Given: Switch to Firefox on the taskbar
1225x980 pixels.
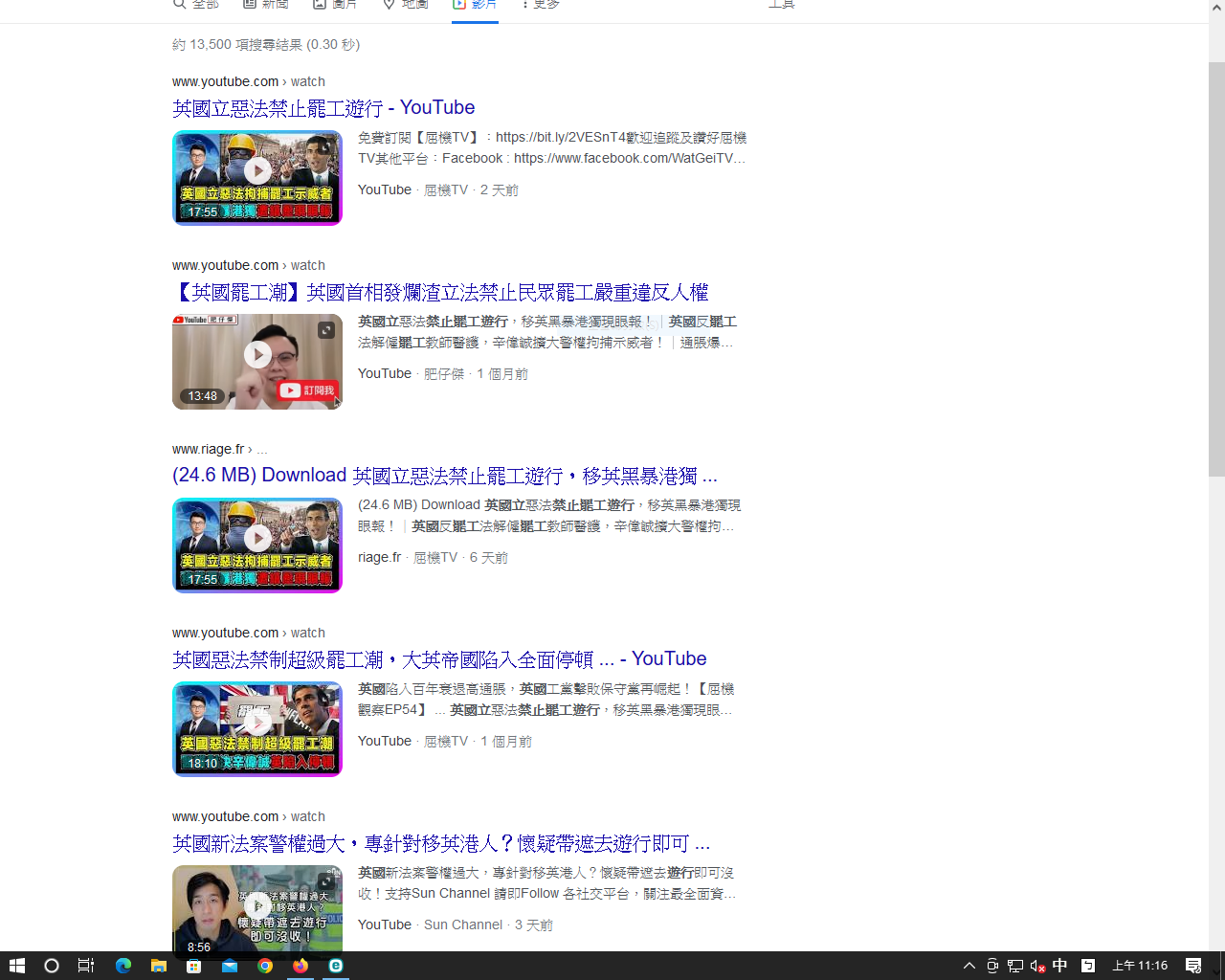Looking at the screenshot, I should 301,966.
